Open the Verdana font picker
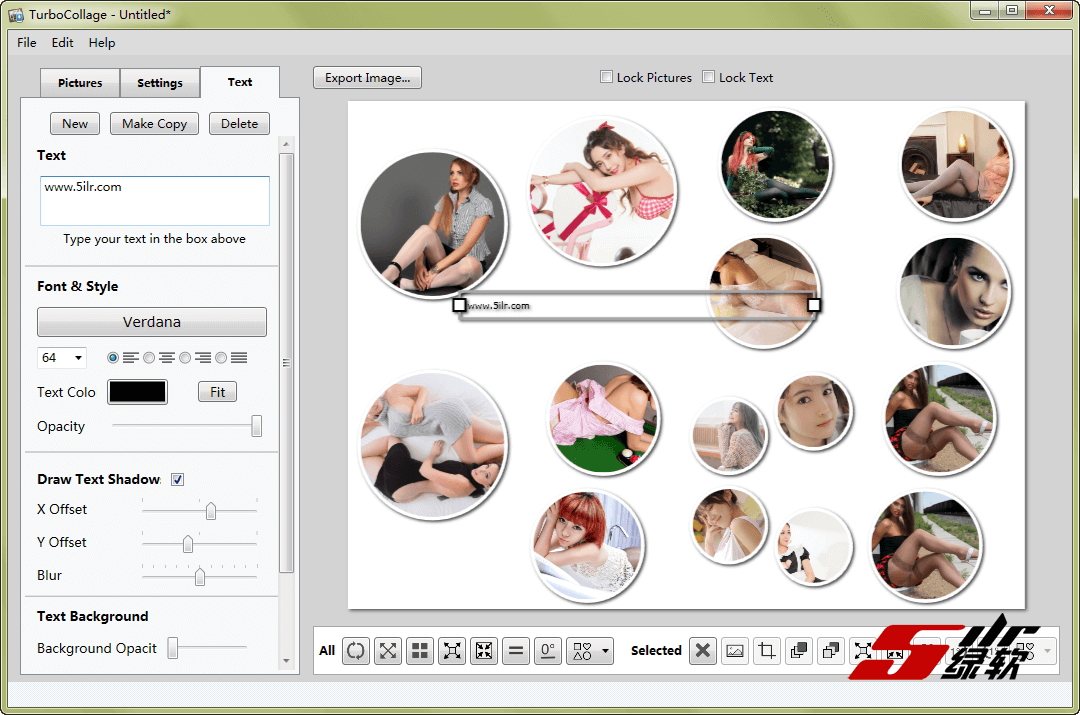Viewport: 1080px width, 715px height. 152,322
